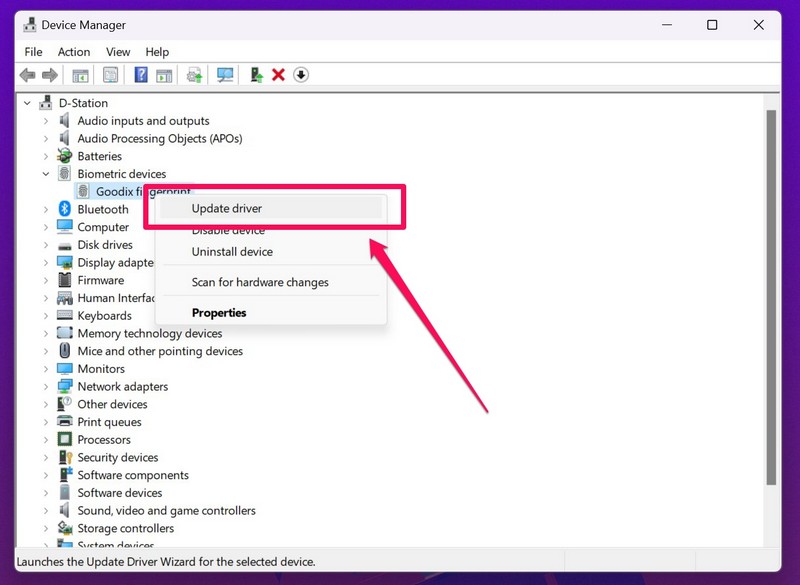Open the Action menu
Viewport: 800px width, 585px height.
(74, 51)
